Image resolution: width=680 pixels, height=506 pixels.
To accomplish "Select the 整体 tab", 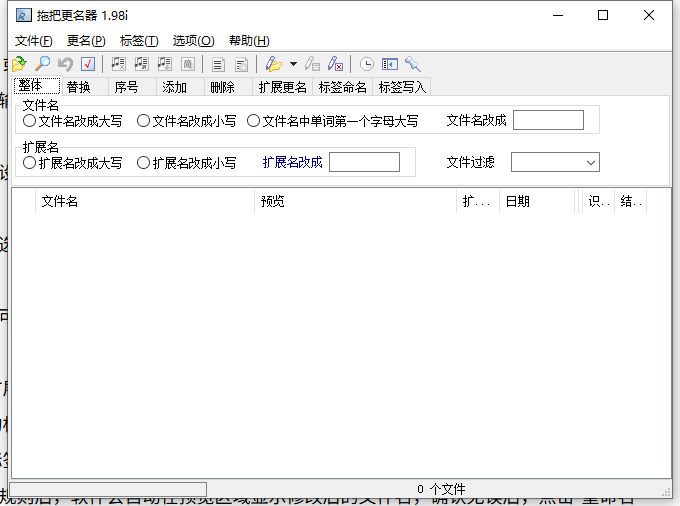I will pos(37,85).
